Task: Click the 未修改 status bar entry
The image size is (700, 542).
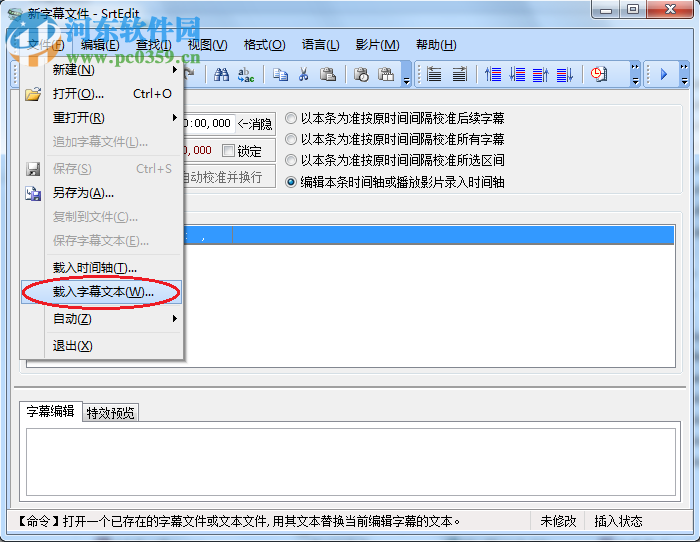Action: [x=558, y=521]
